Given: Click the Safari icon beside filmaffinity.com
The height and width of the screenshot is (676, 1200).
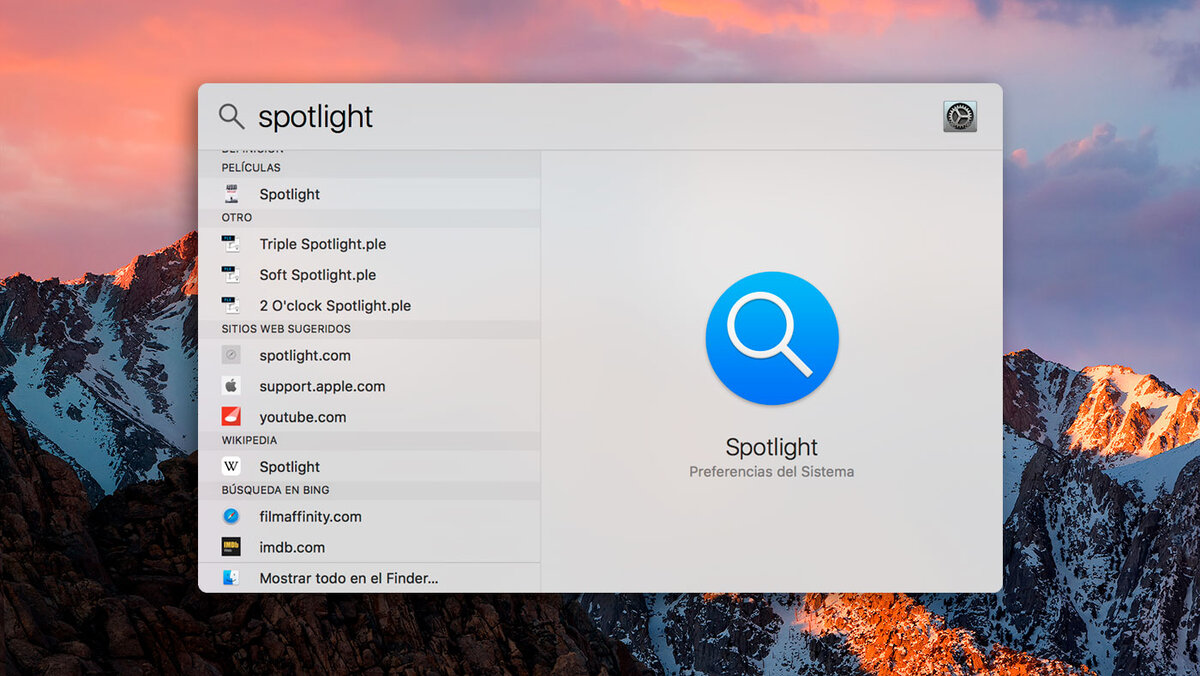Looking at the screenshot, I should pos(231,517).
